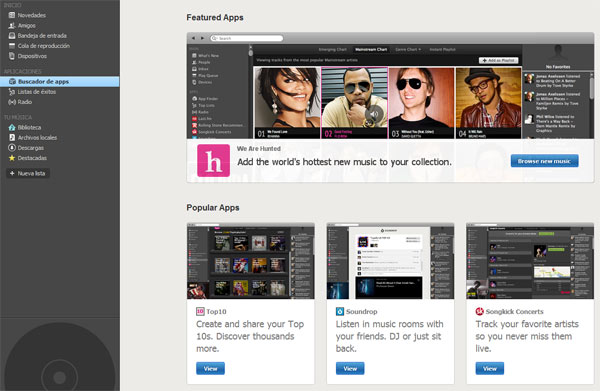Viewport: 600px width, 391px height.
Task: Open Biblioteca library
Action: (x=25, y=127)
